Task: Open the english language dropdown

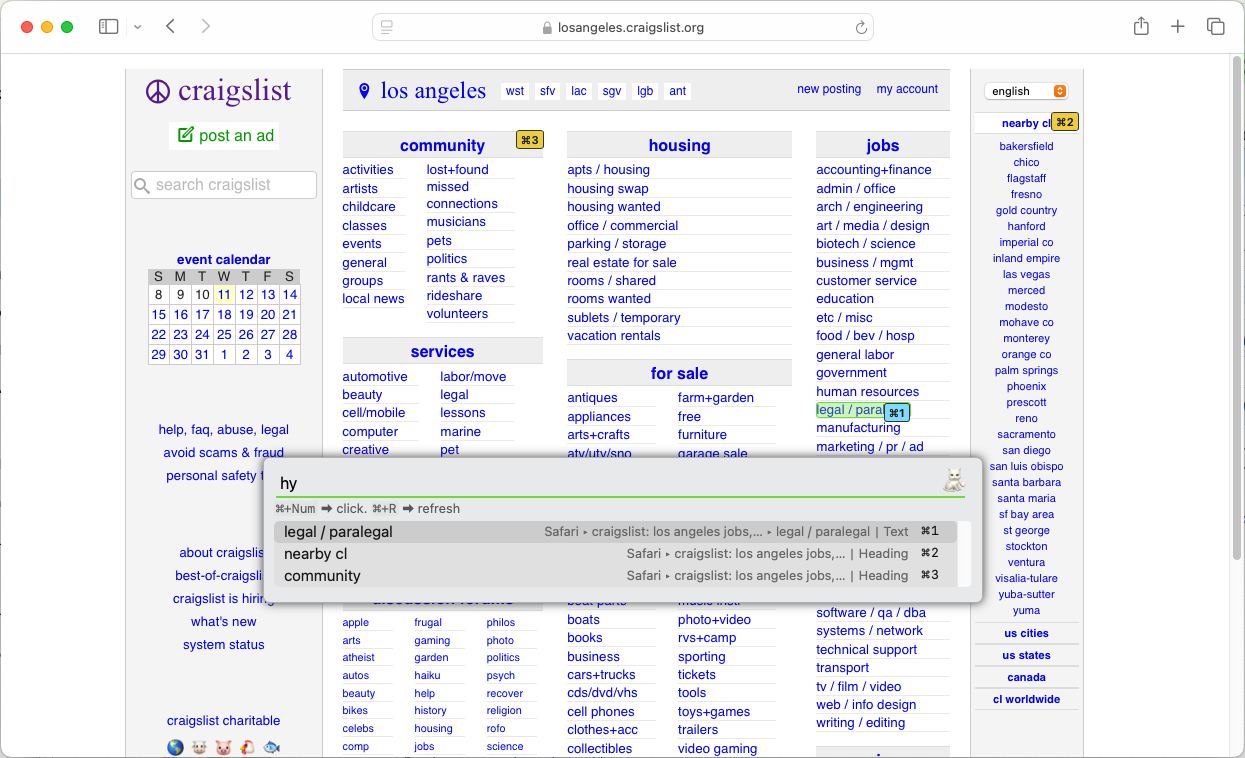Action: point(1026,91)
